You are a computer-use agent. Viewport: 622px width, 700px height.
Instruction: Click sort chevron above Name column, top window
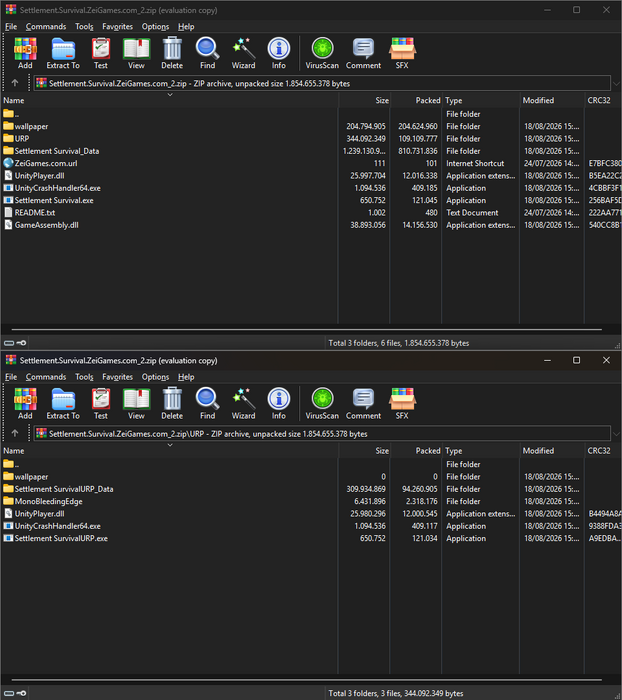click(x=170, y=95)
